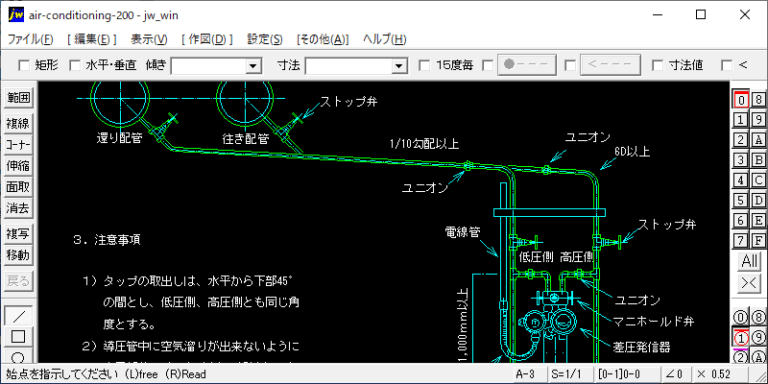This screenshot has height=384, width=768.
Task: Select layer 6 button
Action: [x=741, y=220]
